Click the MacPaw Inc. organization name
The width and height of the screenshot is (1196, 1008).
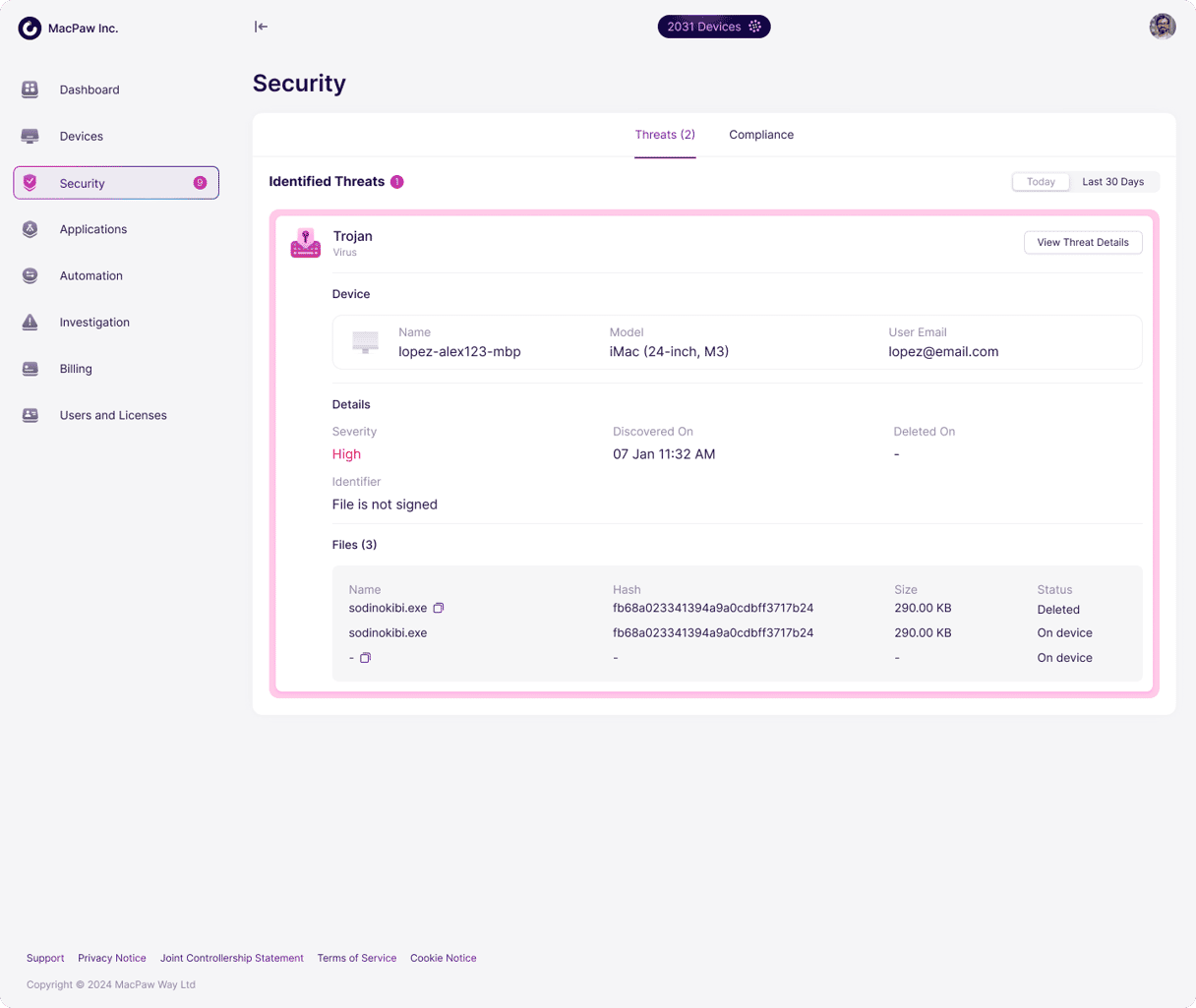tap(84, 29)
